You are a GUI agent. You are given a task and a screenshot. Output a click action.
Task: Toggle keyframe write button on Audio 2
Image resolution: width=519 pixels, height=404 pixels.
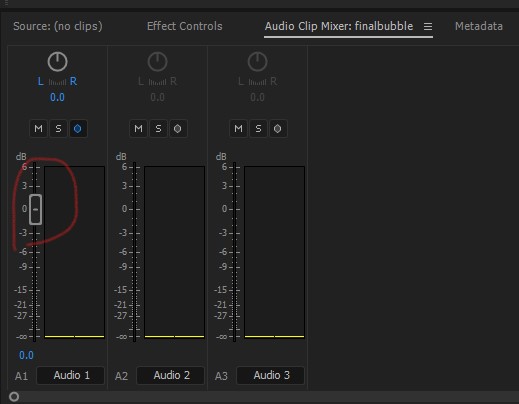coord(178,129)
